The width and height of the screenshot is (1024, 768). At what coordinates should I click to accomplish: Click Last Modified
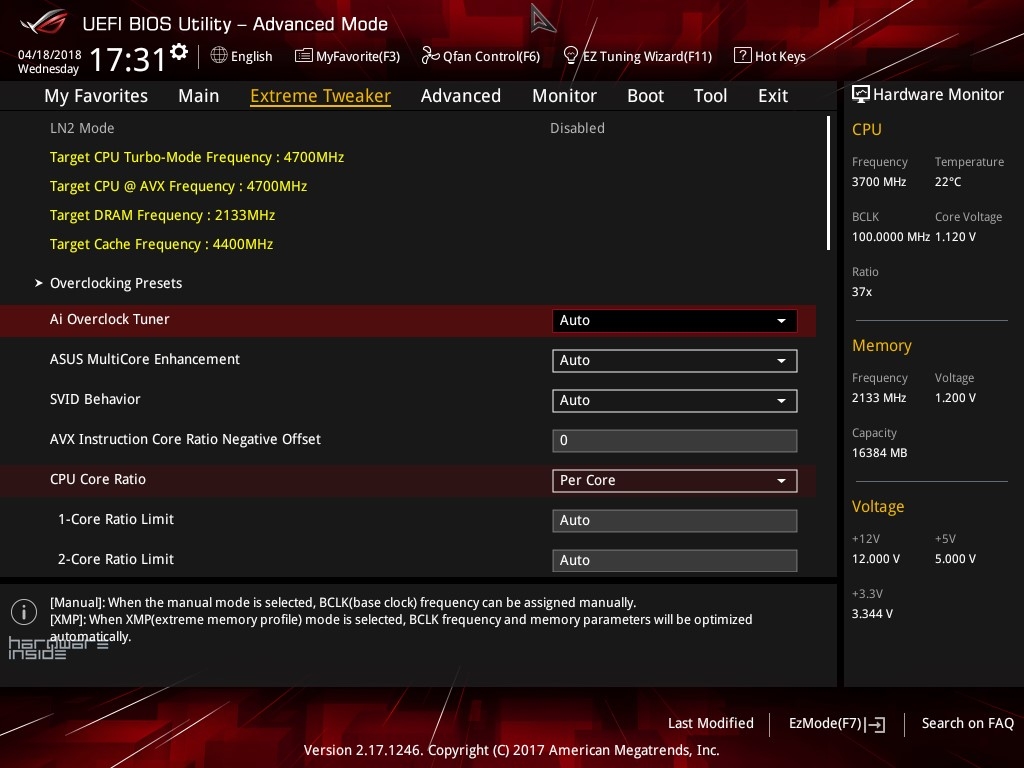(711, 724)
